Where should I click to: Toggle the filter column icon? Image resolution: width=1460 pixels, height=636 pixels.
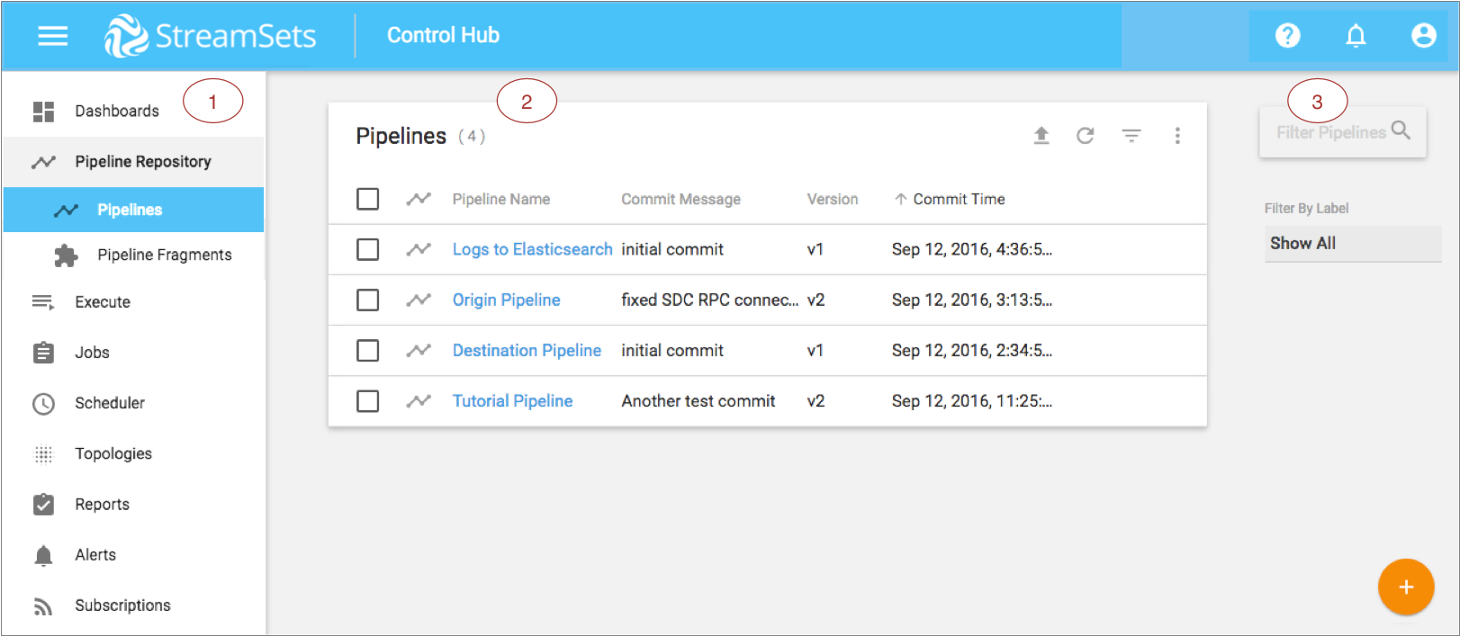[1131, 136]
